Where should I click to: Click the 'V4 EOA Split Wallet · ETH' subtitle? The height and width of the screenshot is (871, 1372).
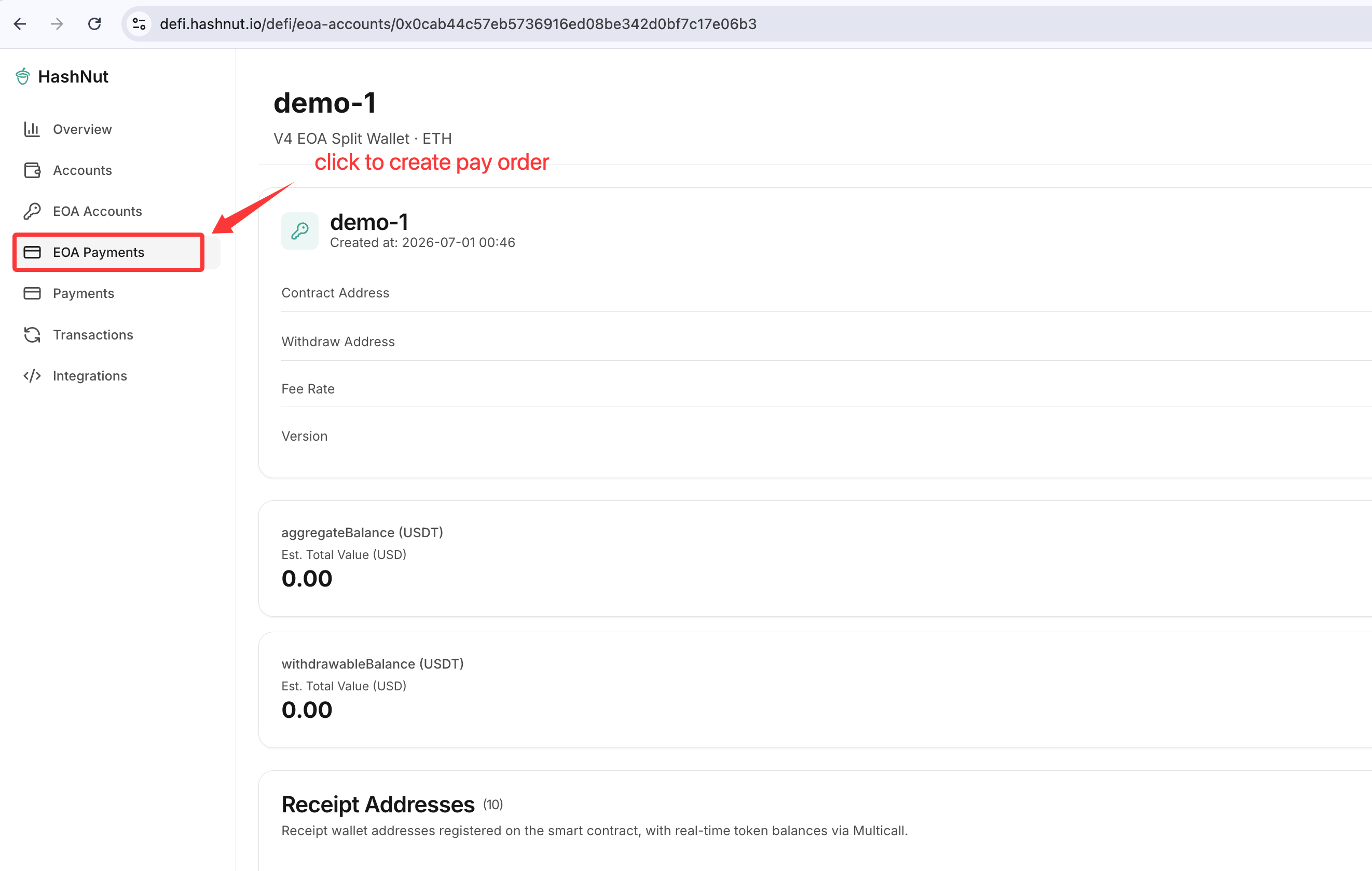[x=362, y=139]
